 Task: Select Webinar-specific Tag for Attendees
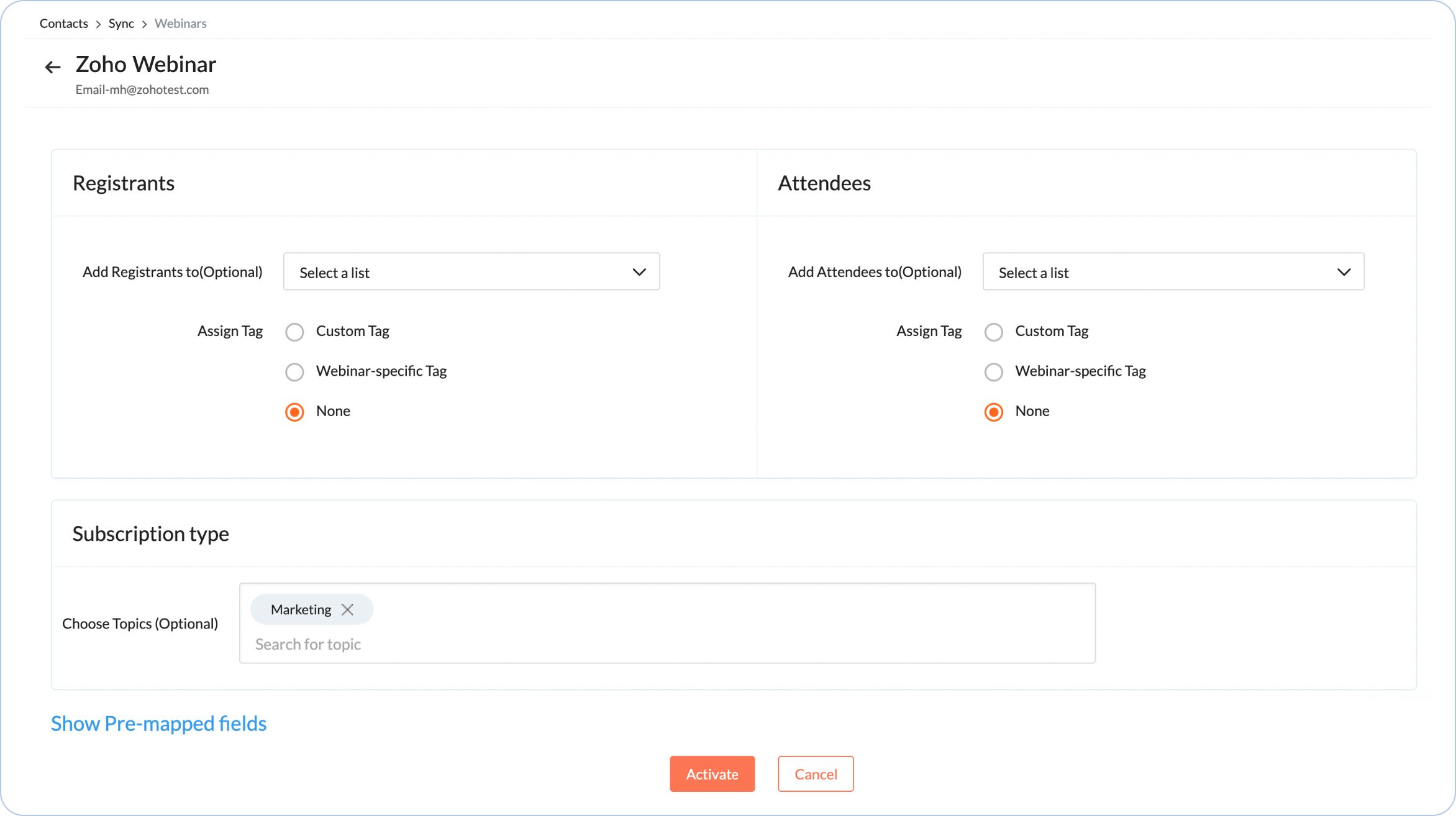point(994,371)
